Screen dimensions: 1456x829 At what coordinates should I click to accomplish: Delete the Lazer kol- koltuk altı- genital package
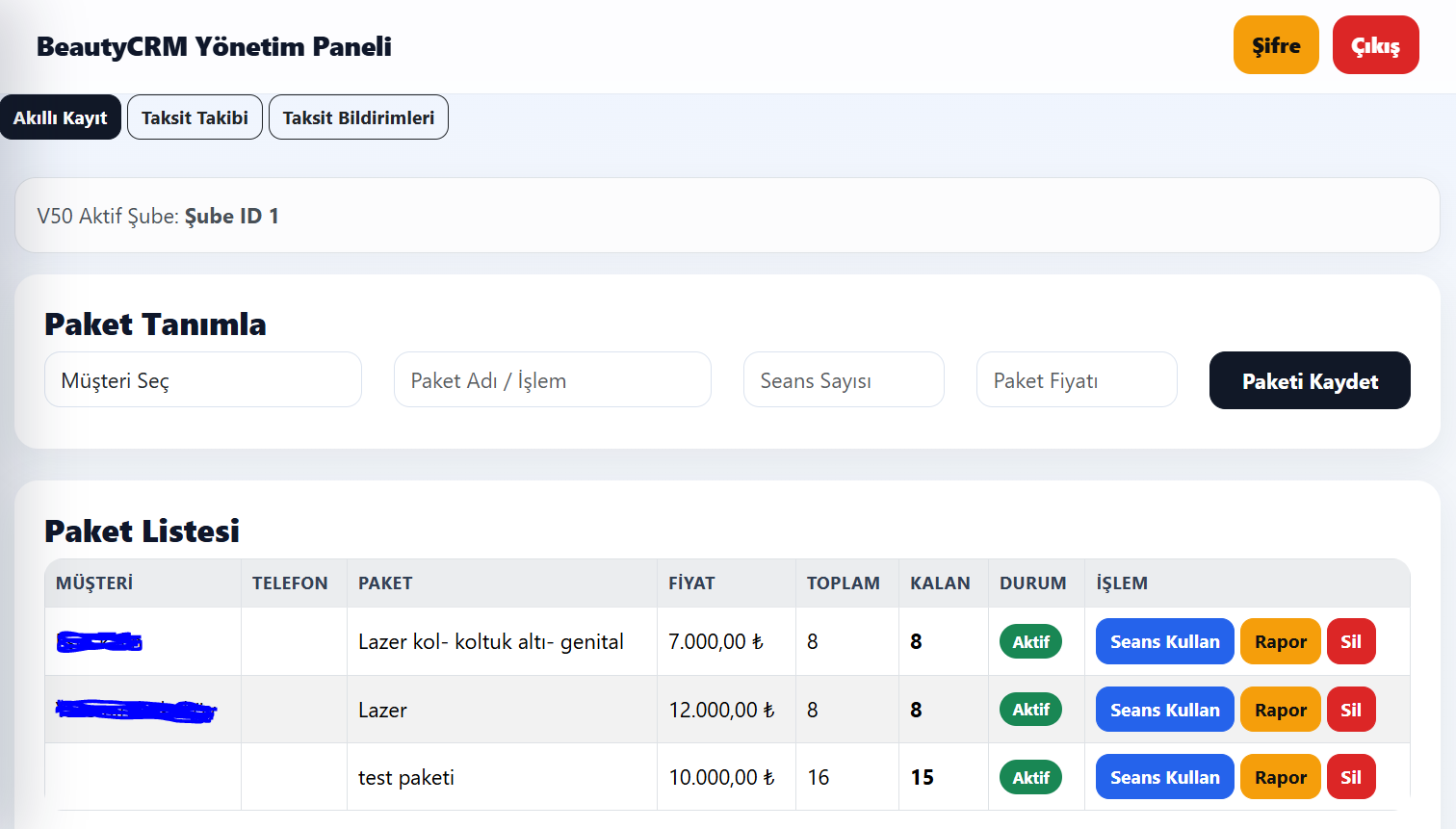(1351, 641)
